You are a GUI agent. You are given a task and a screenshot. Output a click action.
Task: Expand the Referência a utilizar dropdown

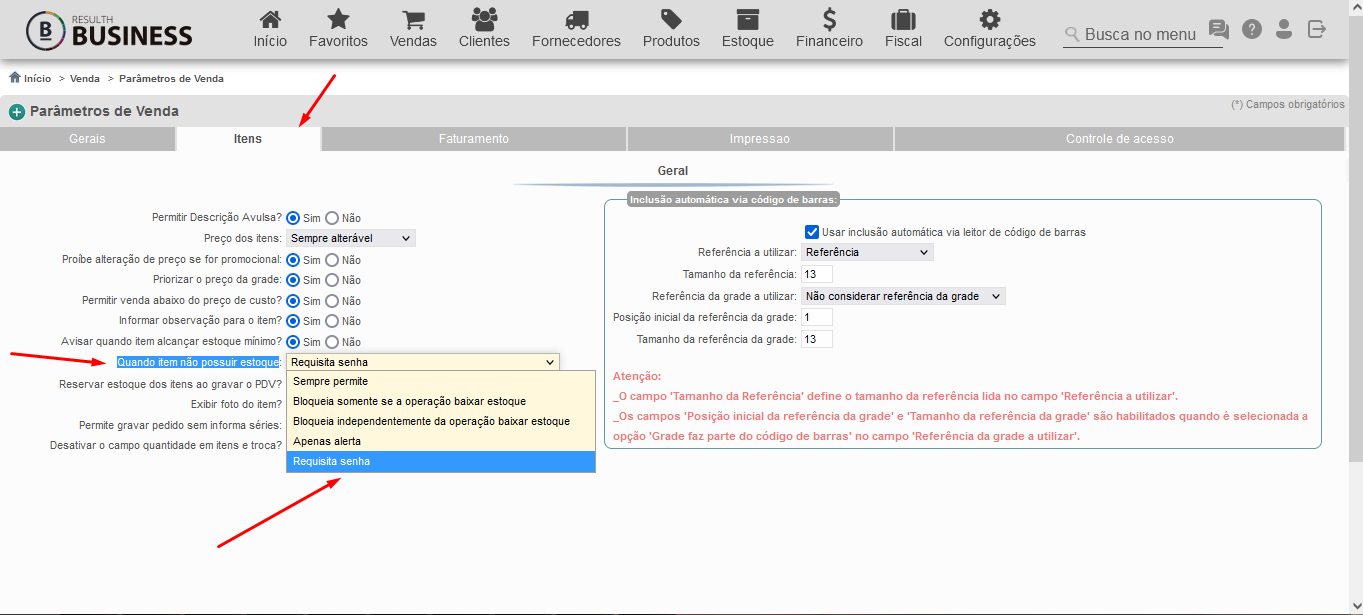[867, 252]
